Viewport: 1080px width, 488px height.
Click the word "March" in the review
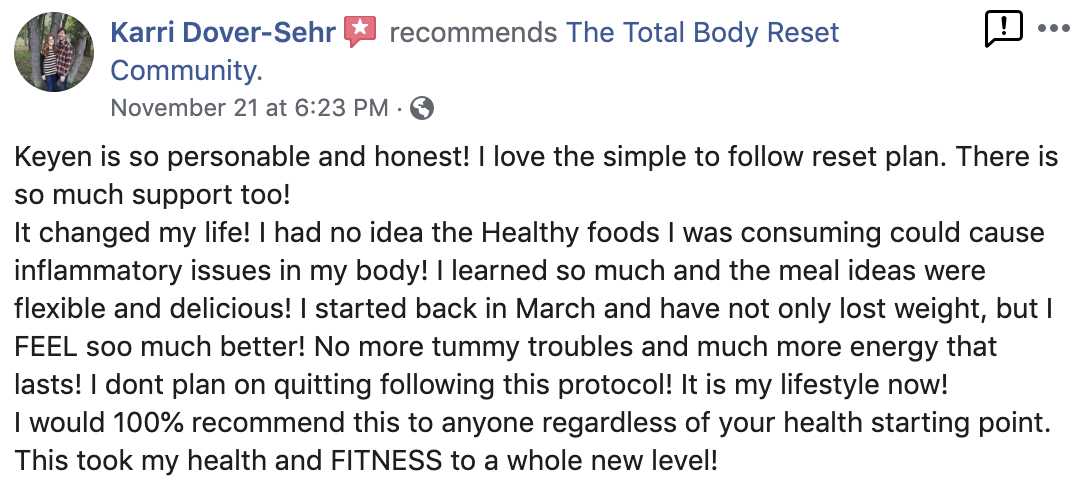pos(550,310)
